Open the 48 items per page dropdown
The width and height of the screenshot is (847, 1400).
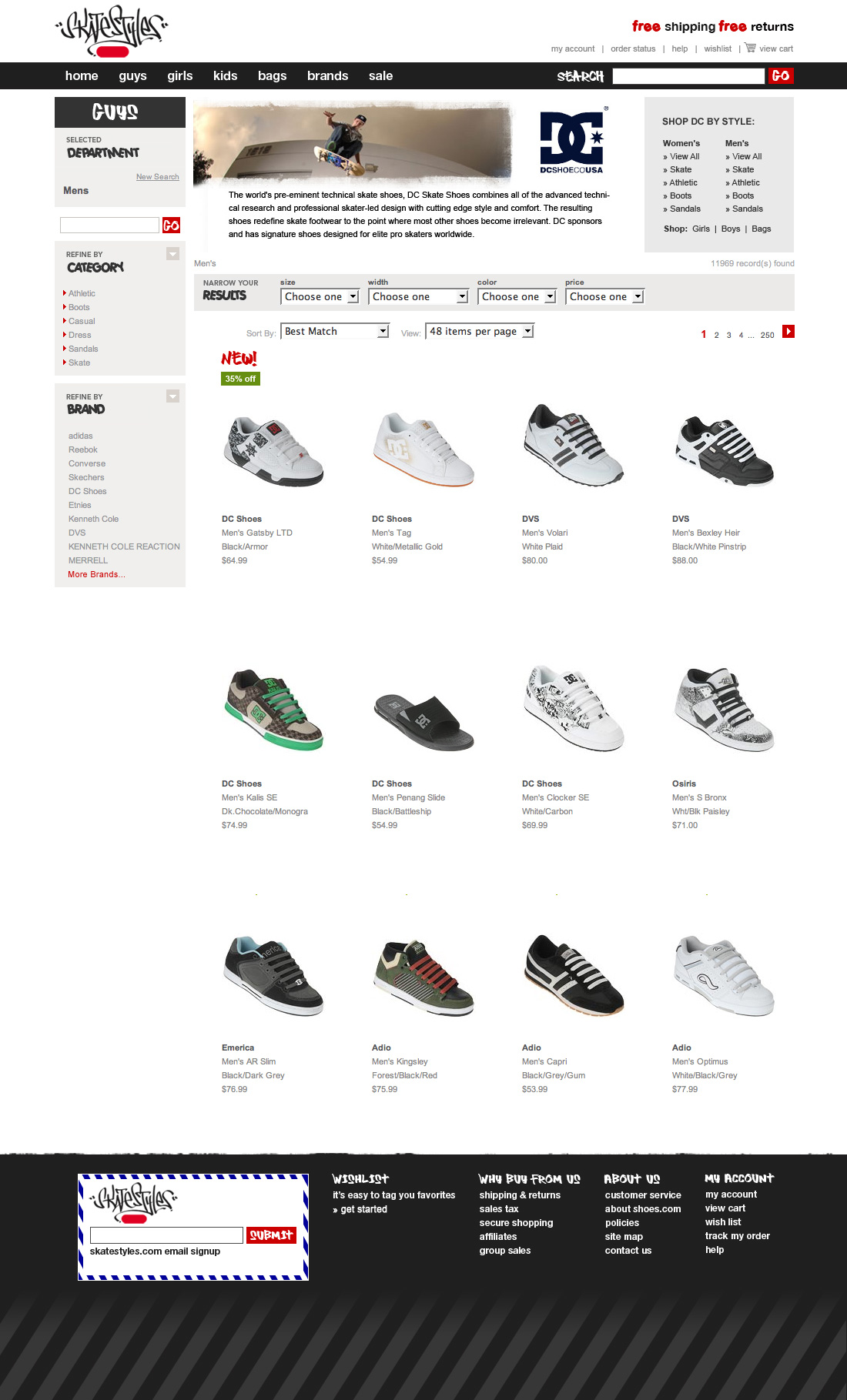coord(480,331)
